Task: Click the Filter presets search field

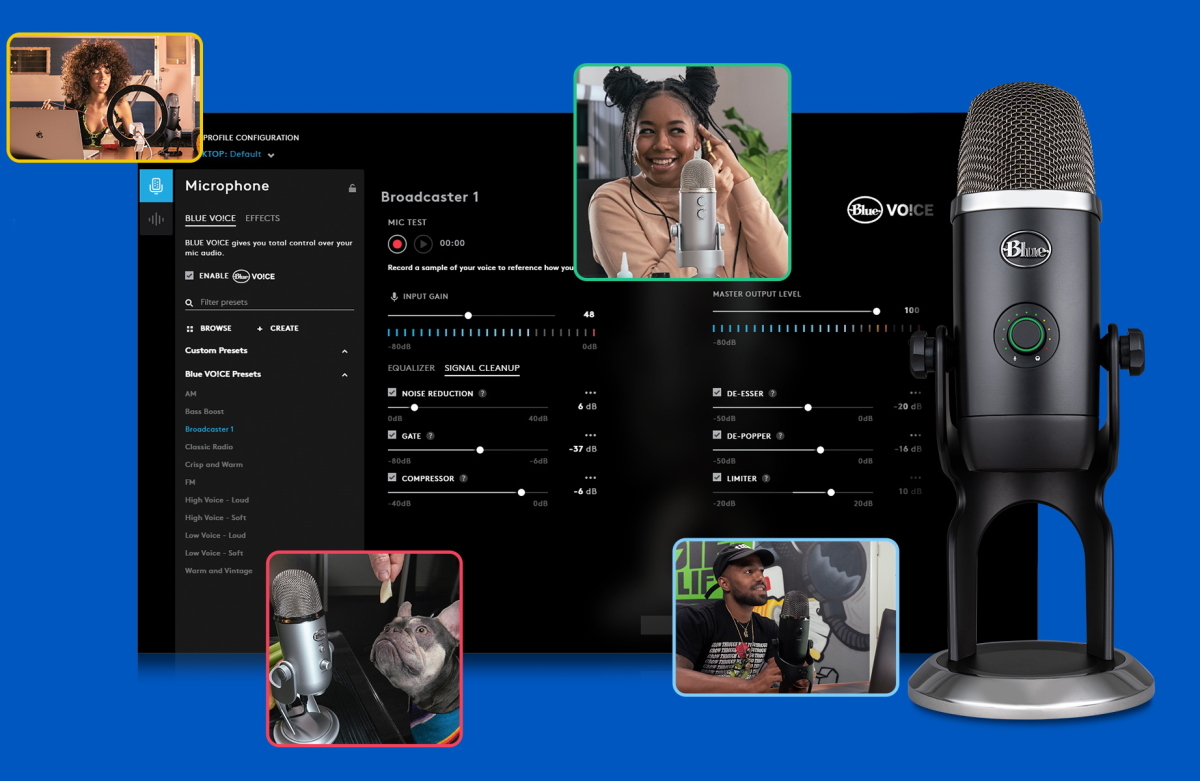Action: 269,302
